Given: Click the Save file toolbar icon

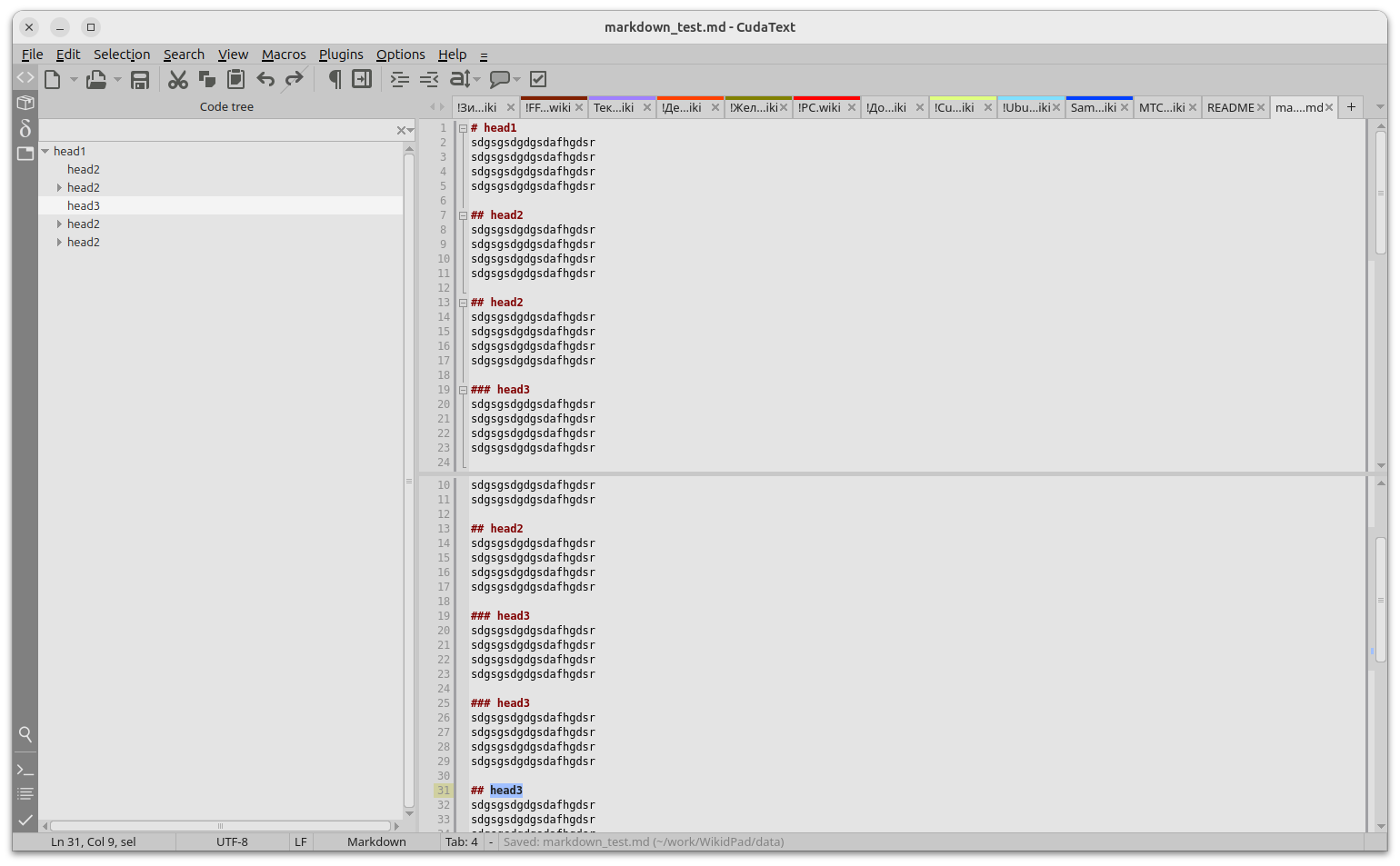Looking at the screenshot, I should pyautogui.click(x=140, y=80).
